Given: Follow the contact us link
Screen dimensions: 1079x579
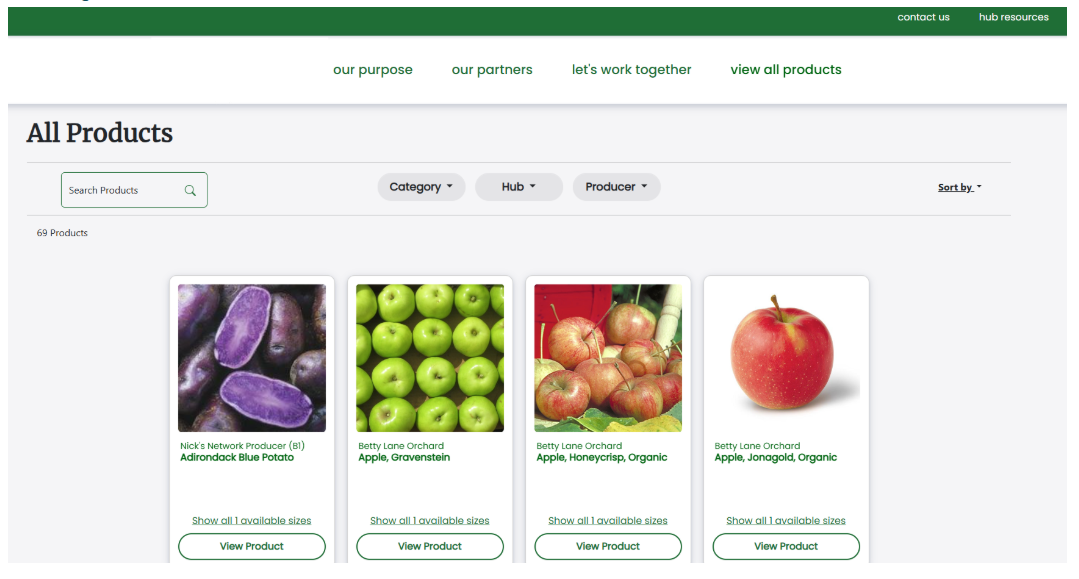Looking at the screenshot, I should pyautogui.click(x=923, y=17).
